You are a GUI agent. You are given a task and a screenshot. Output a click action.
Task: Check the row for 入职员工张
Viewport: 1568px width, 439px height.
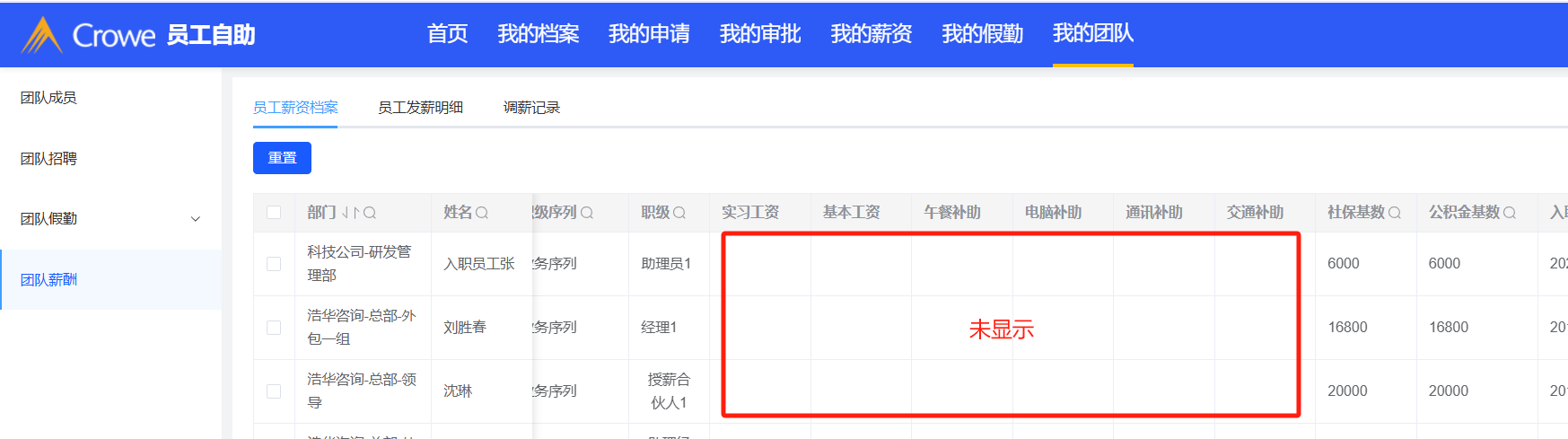pyautogui.click(x=274, y=264)
